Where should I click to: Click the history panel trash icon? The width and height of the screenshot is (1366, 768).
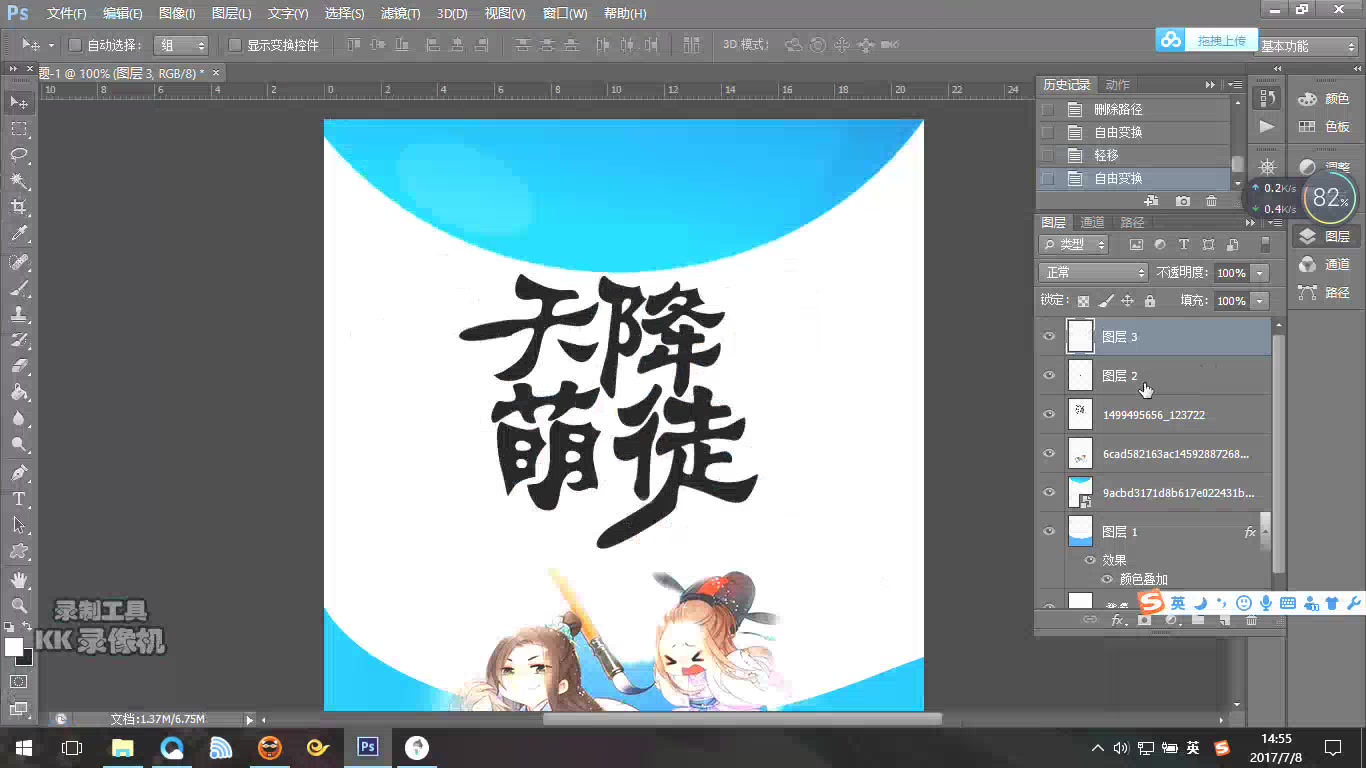click(1212, 201)
